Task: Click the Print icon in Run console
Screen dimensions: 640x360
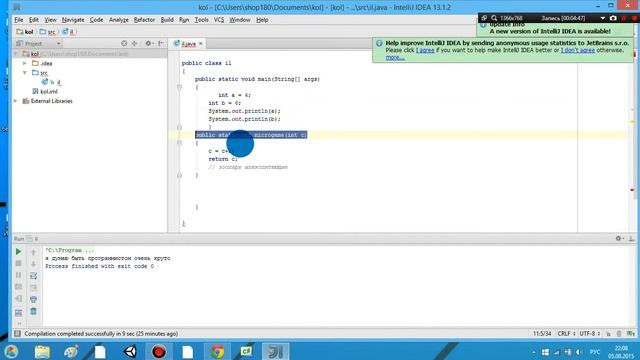Action: pos(33,299)
